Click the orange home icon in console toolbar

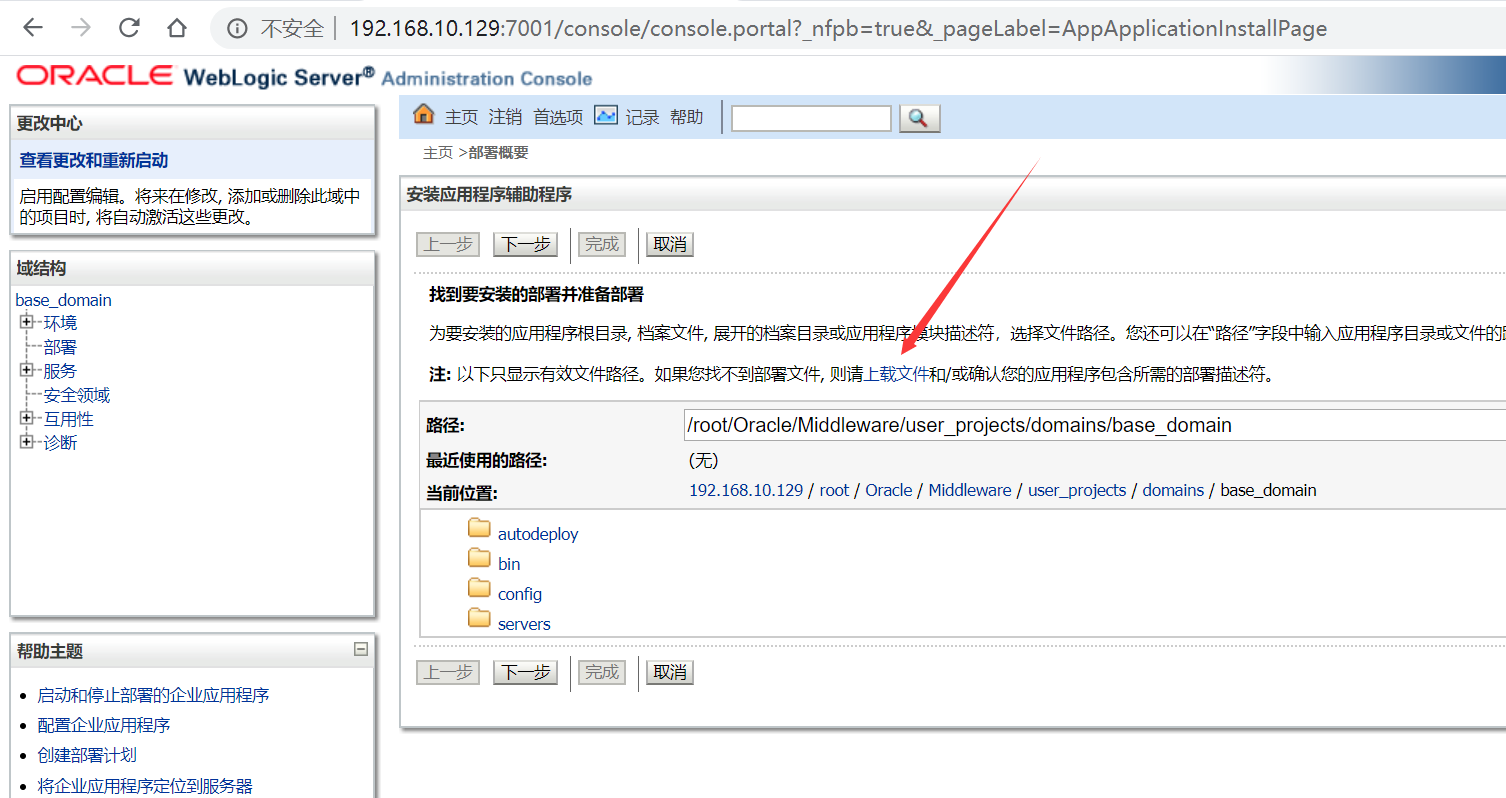424,114
